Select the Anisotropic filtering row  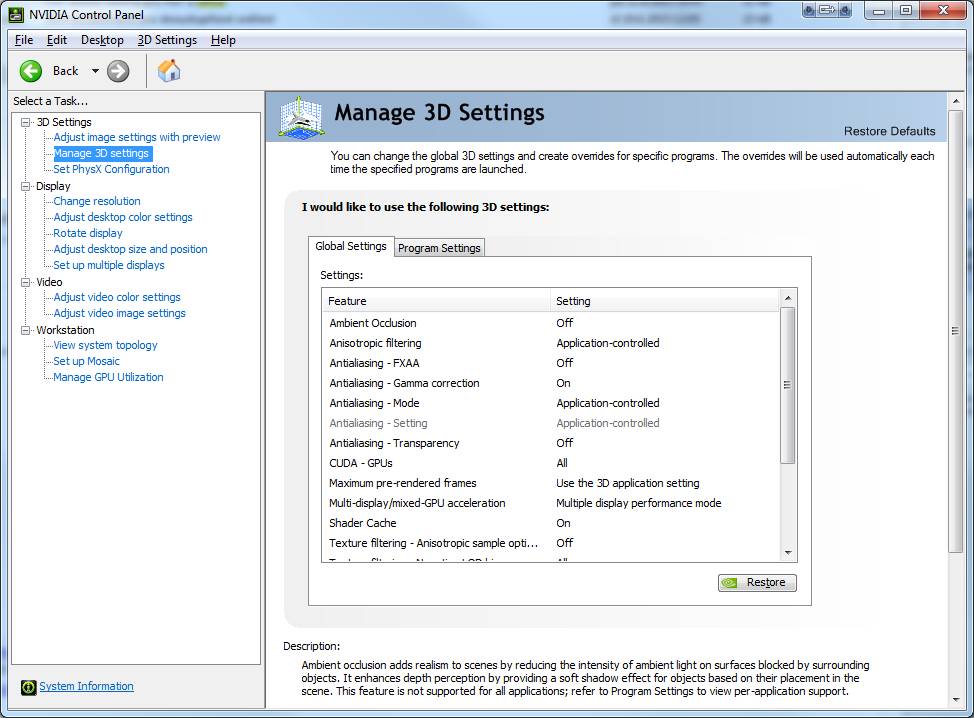[551, 343]
